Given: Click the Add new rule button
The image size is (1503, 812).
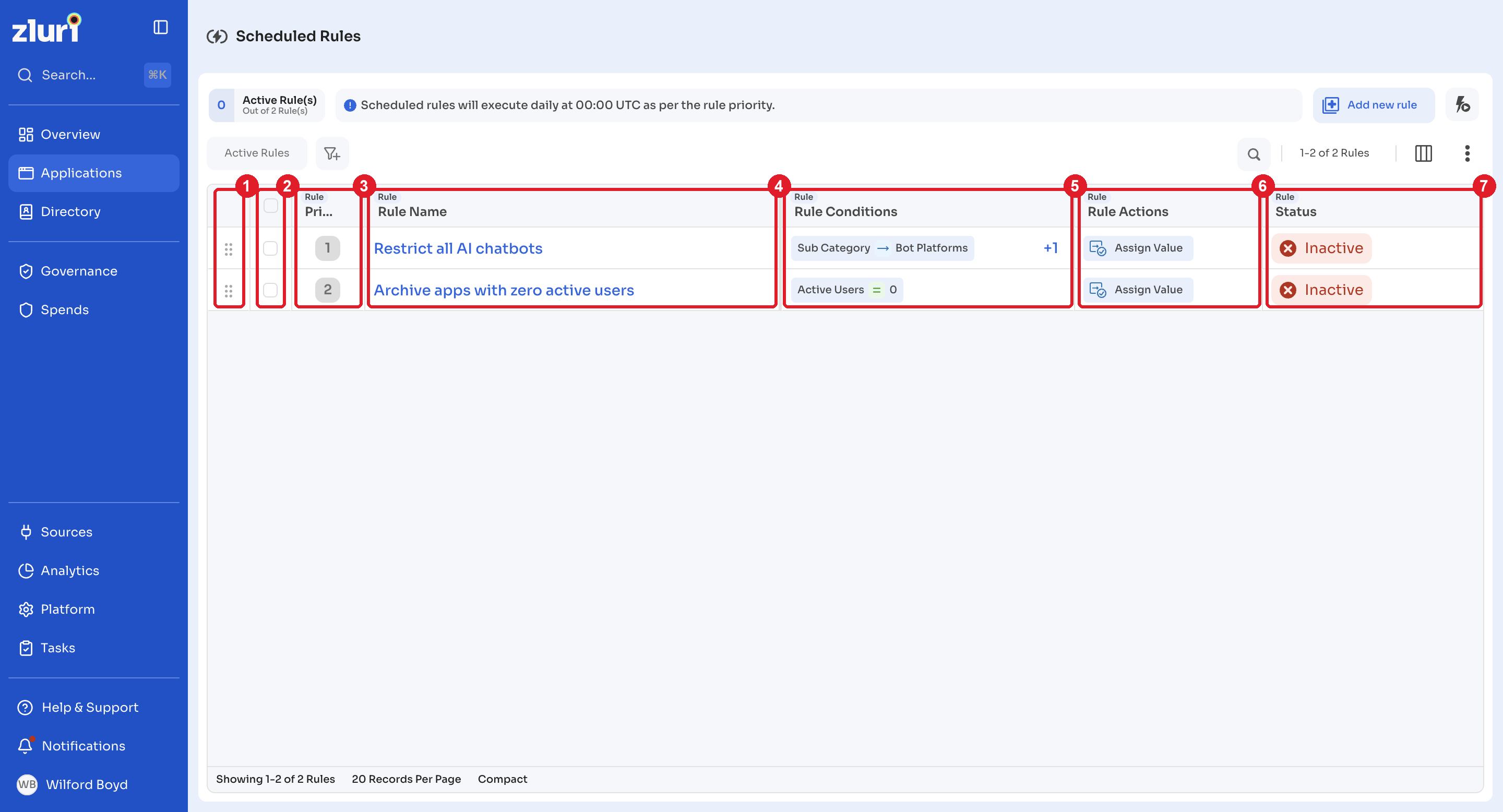Looking at the screenshot, I should tap(1373, 105).
